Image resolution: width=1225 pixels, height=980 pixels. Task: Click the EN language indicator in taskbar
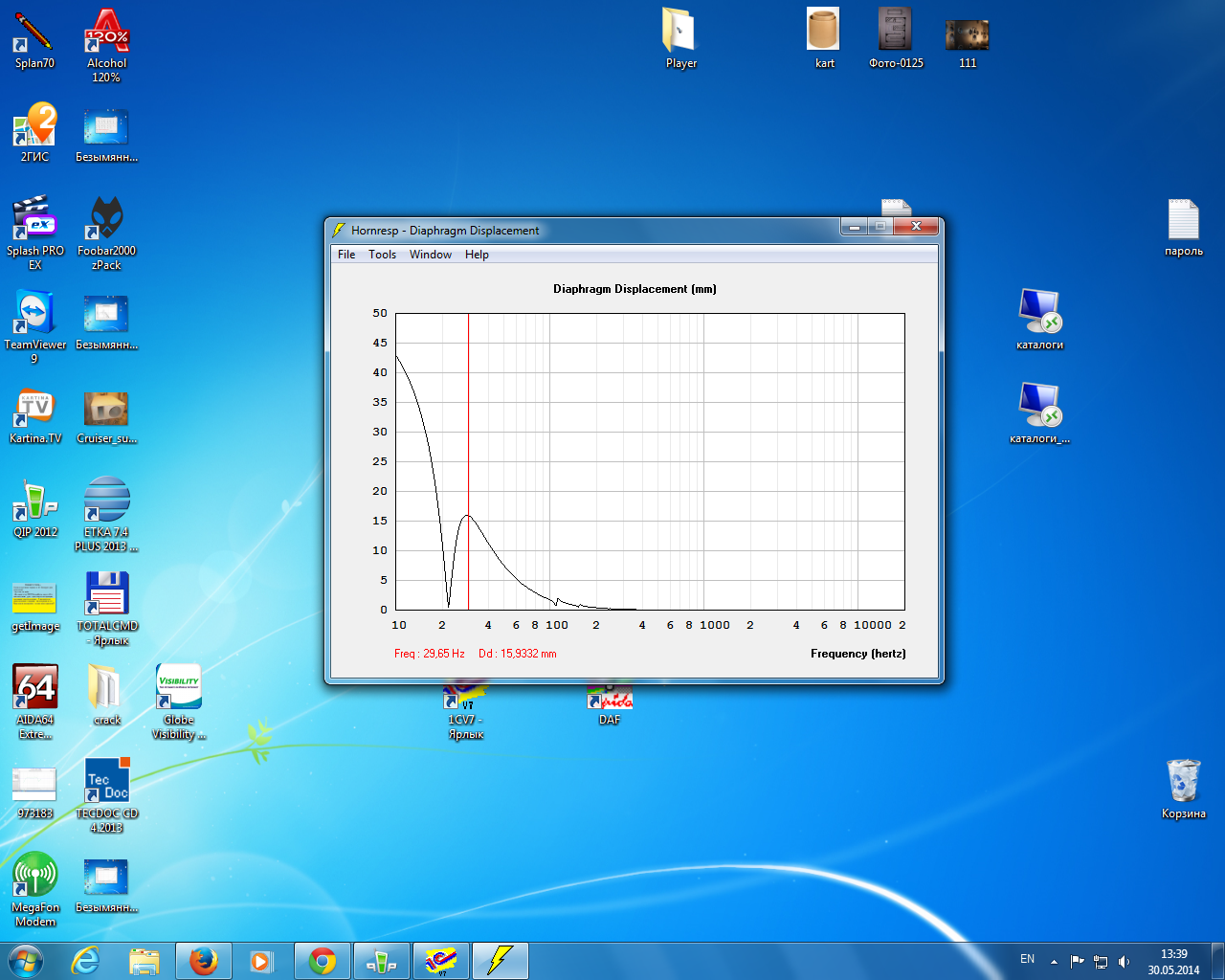coord(1027,959)
